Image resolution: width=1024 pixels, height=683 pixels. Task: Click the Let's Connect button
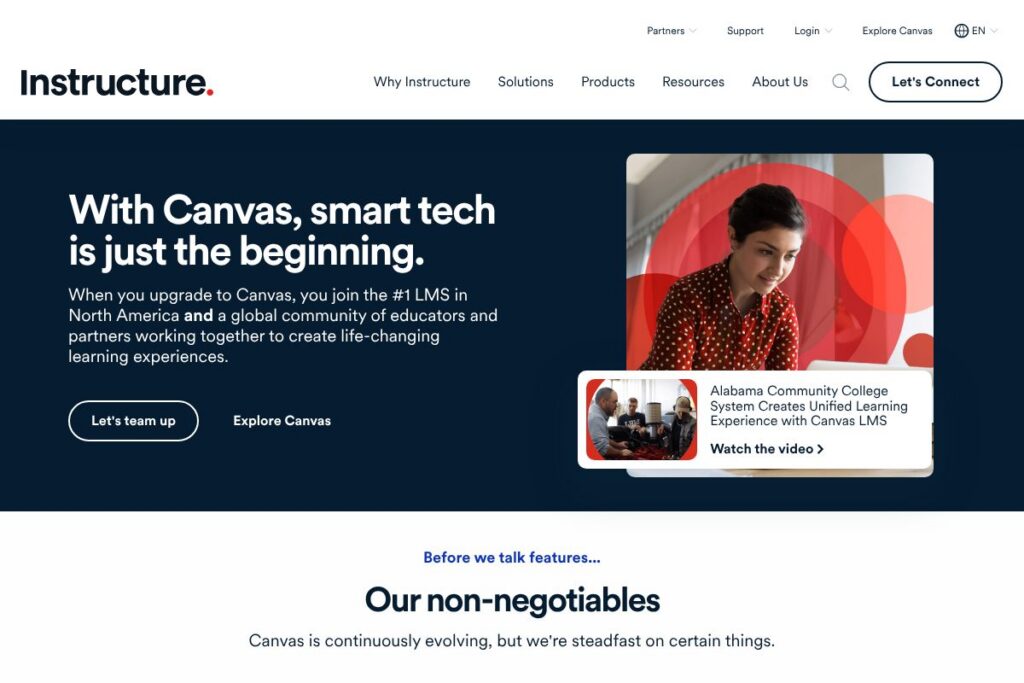pyautogui.click(x=935, y=82)
